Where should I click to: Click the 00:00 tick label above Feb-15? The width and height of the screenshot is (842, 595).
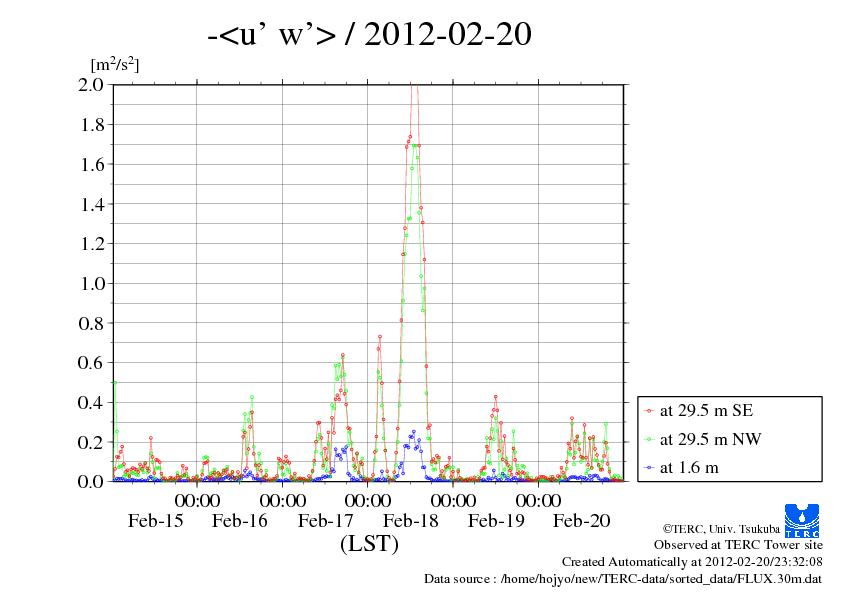(x=197, y=500)
